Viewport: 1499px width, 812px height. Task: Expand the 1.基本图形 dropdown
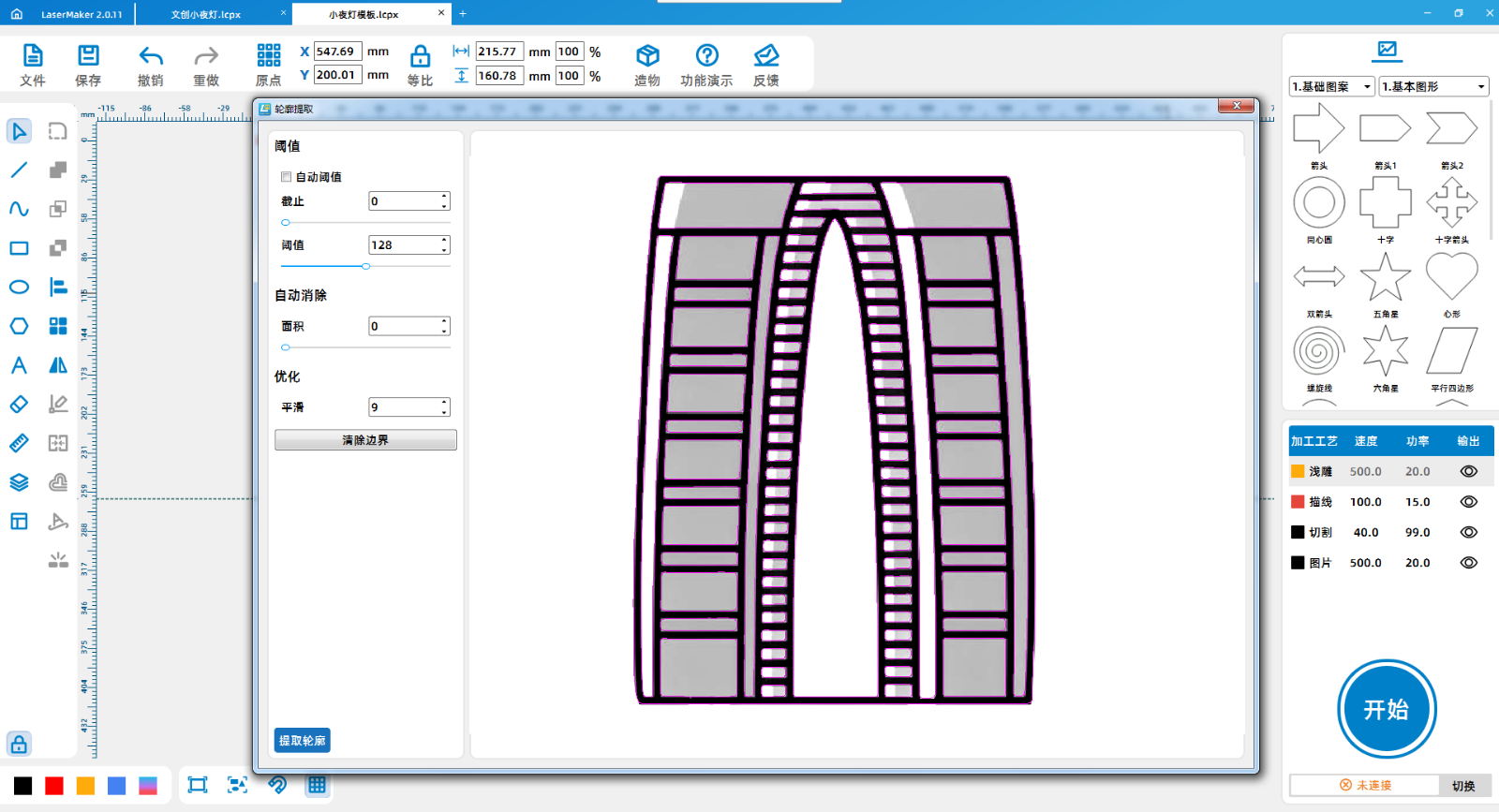point(1434,86)
